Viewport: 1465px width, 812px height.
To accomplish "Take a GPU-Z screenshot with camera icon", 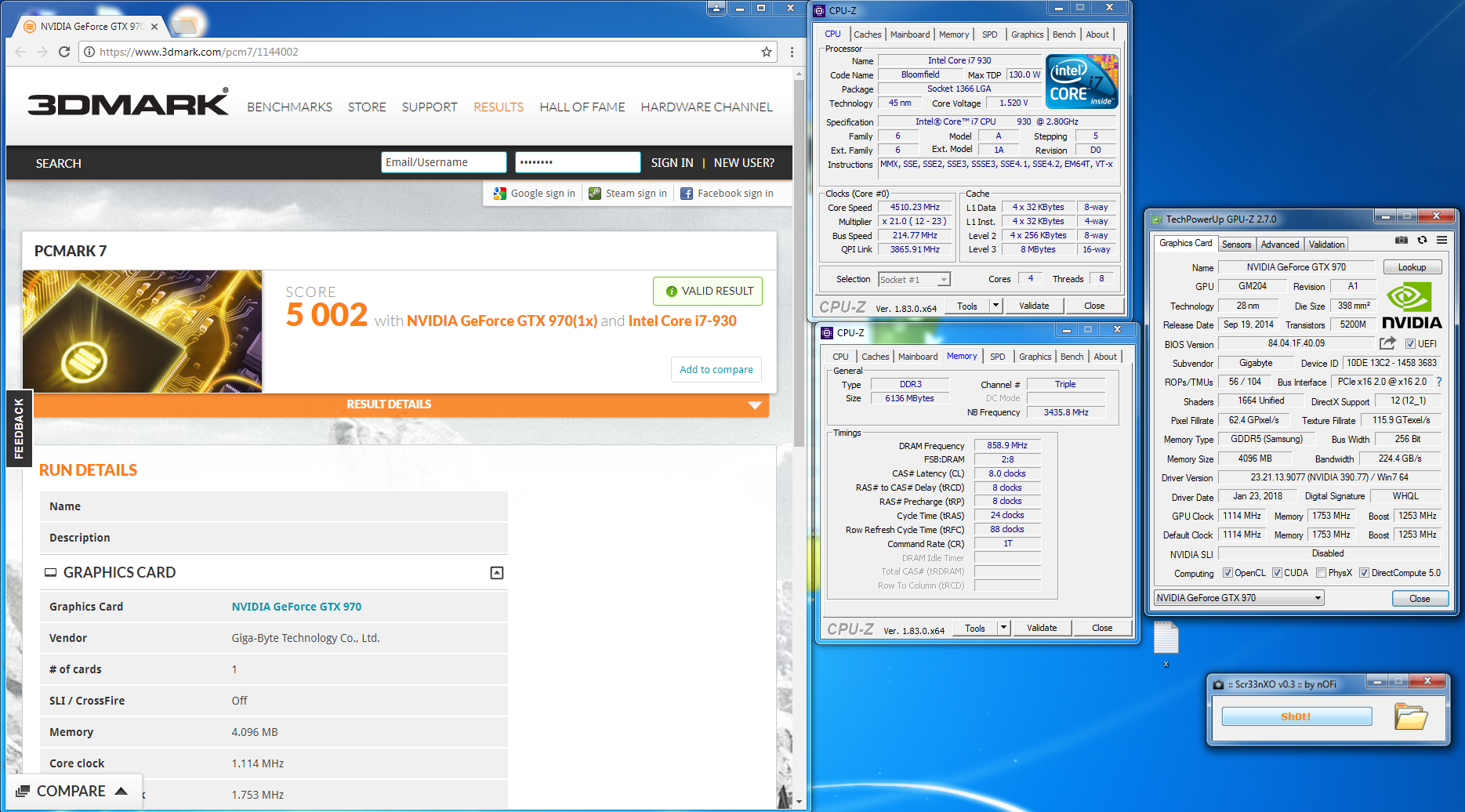I will pyautogui.click(x=1402, y=240).
